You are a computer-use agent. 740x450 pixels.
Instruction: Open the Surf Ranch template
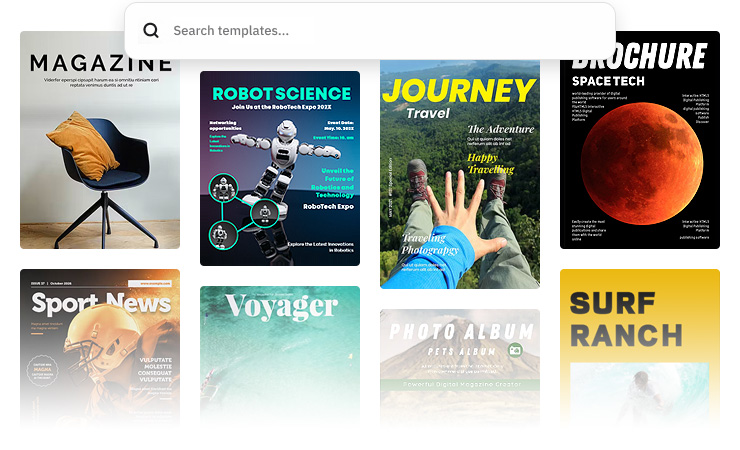pyautogui.click(x=640, y=347)
